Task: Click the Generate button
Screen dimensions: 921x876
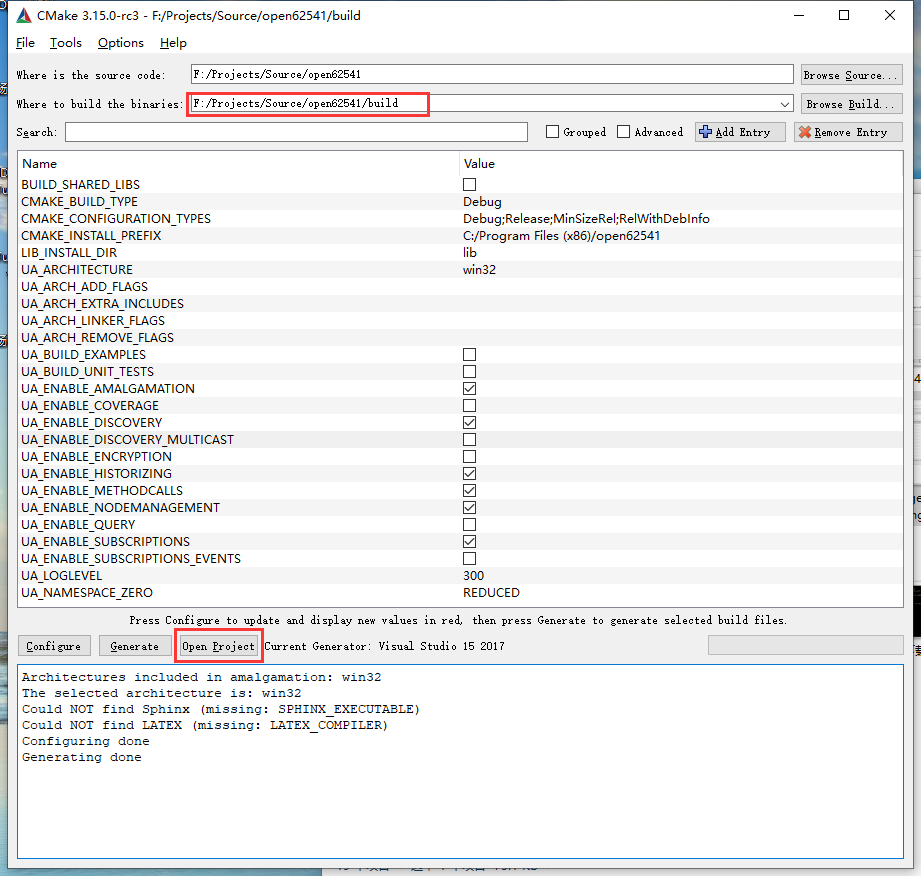Action: (135, 646)
